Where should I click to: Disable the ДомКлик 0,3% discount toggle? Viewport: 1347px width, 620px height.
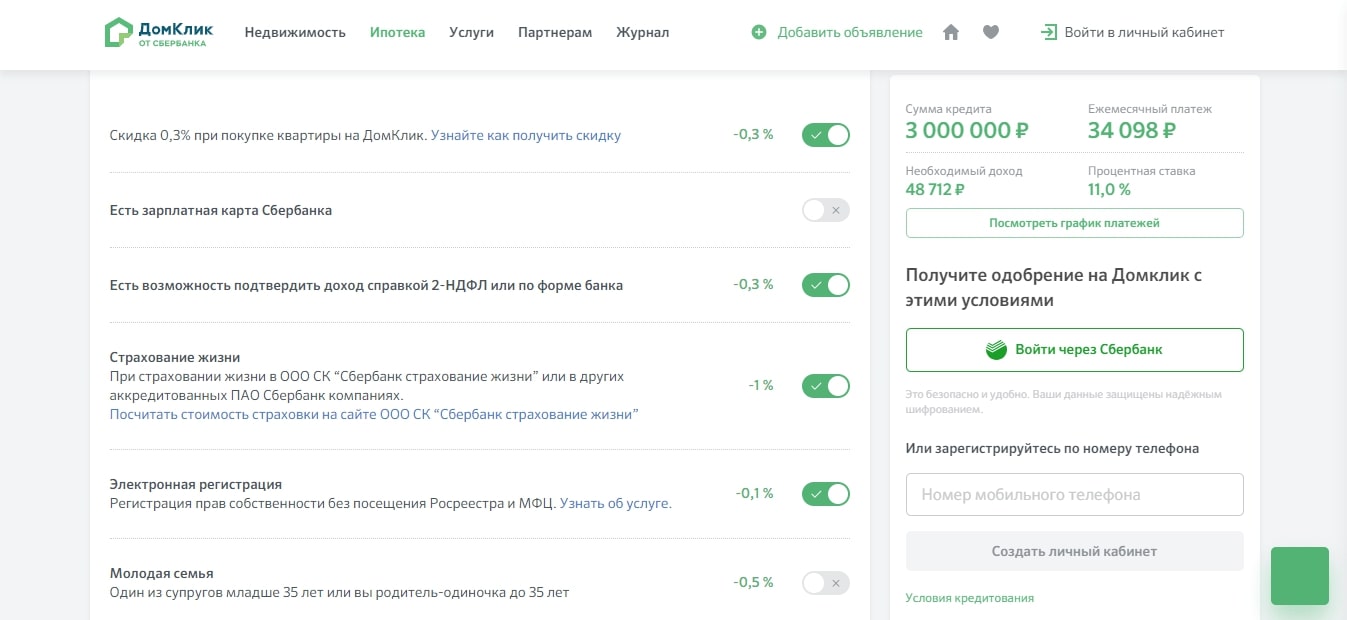(x=825, y=135)
